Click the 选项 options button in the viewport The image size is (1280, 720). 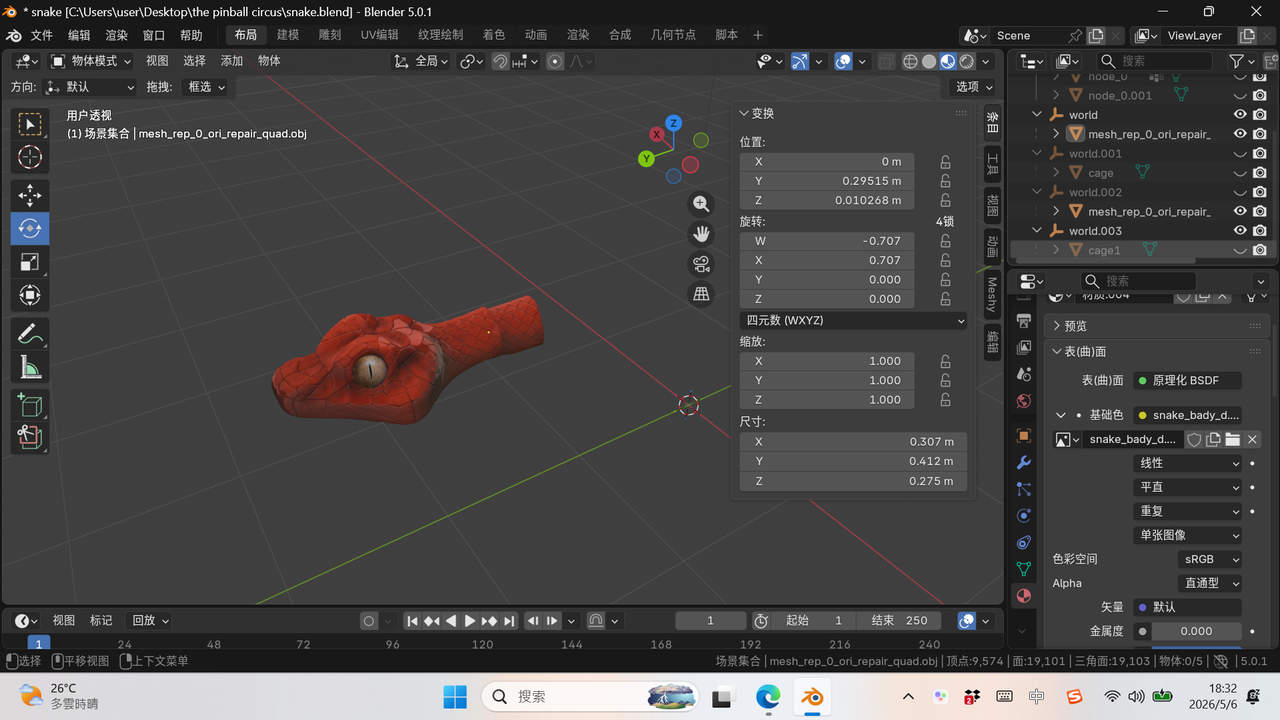click(974, 87)
